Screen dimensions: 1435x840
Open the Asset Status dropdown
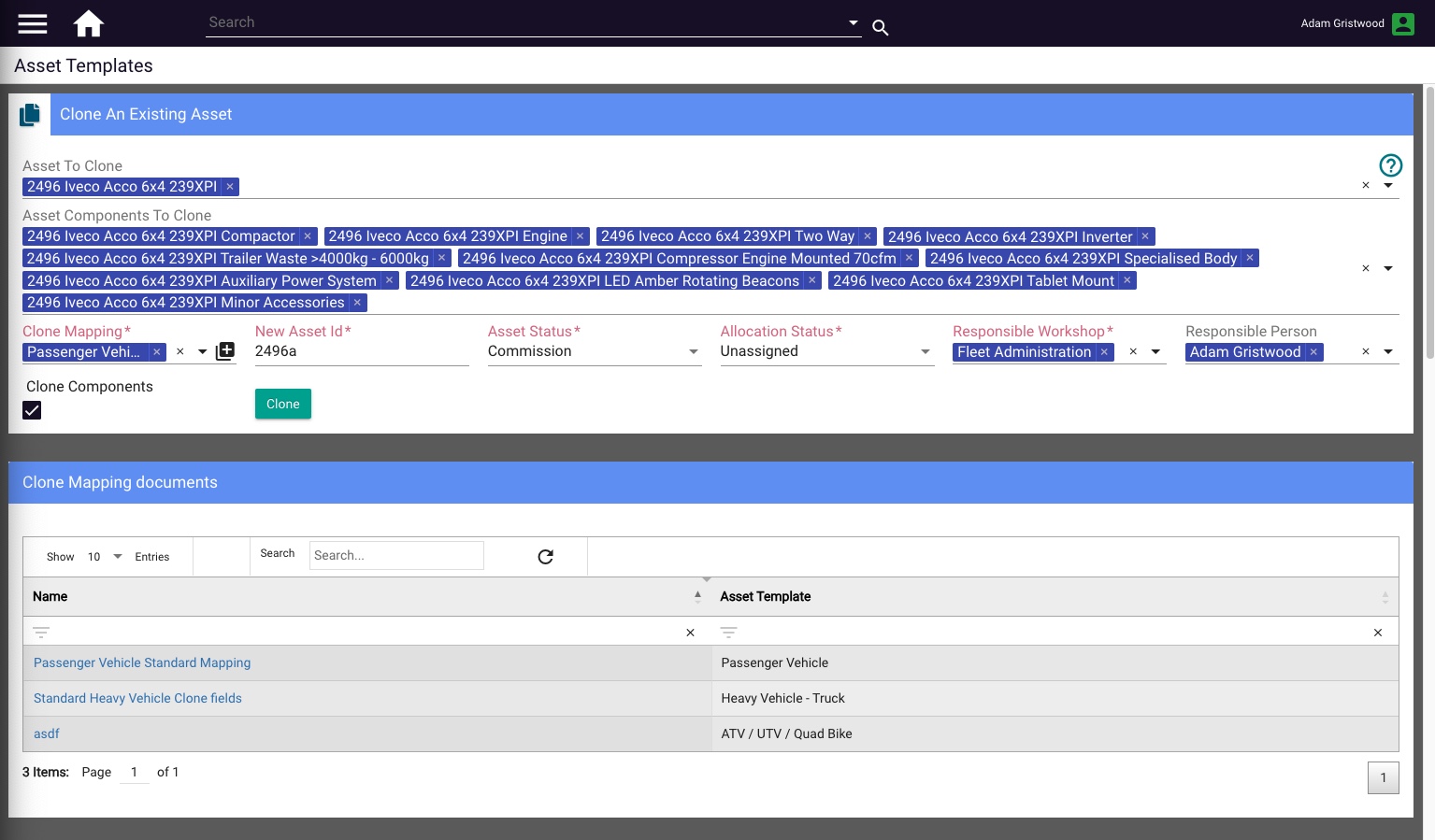(x=694, y=351)
